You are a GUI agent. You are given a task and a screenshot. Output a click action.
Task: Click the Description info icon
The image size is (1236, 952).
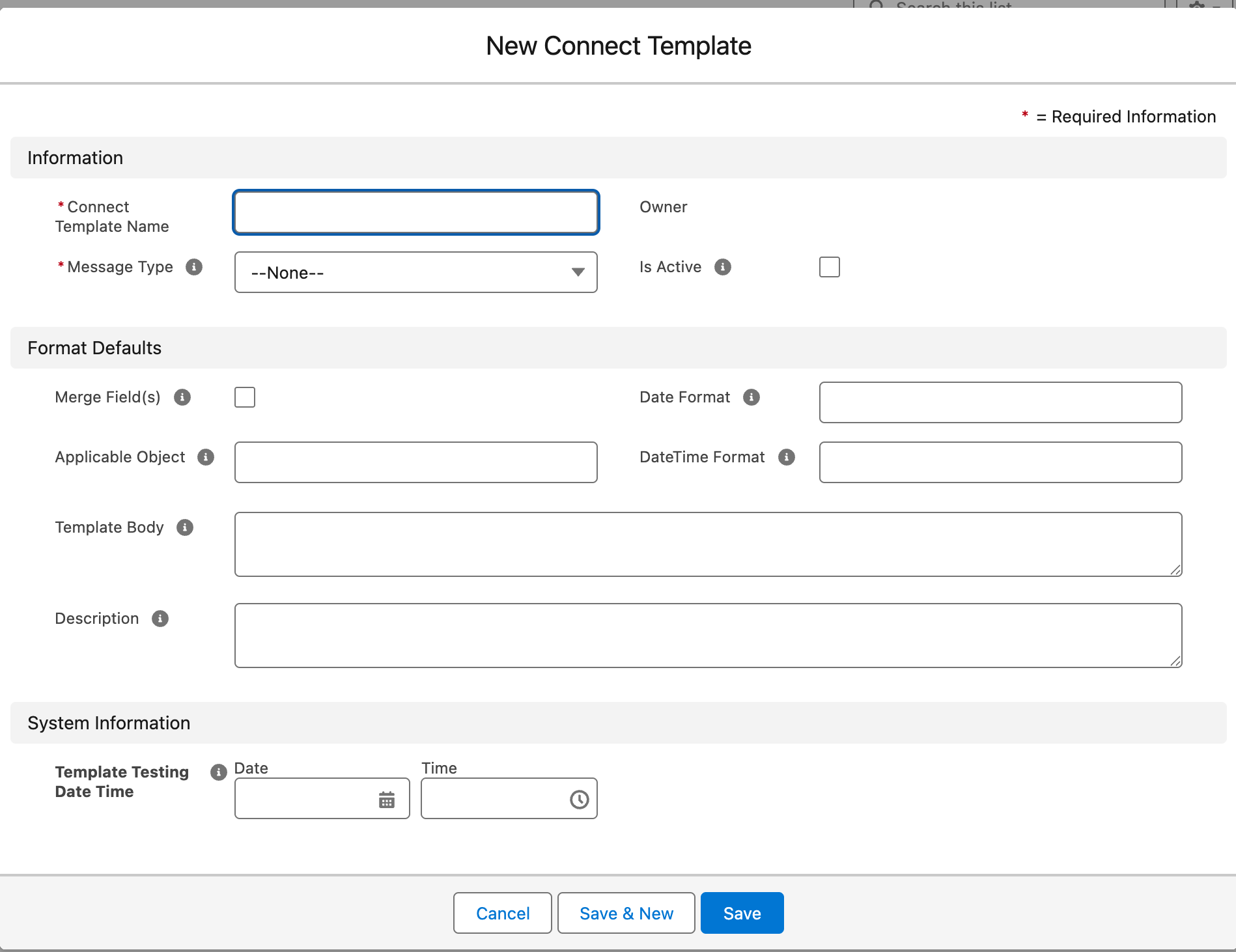click(160, 619)
